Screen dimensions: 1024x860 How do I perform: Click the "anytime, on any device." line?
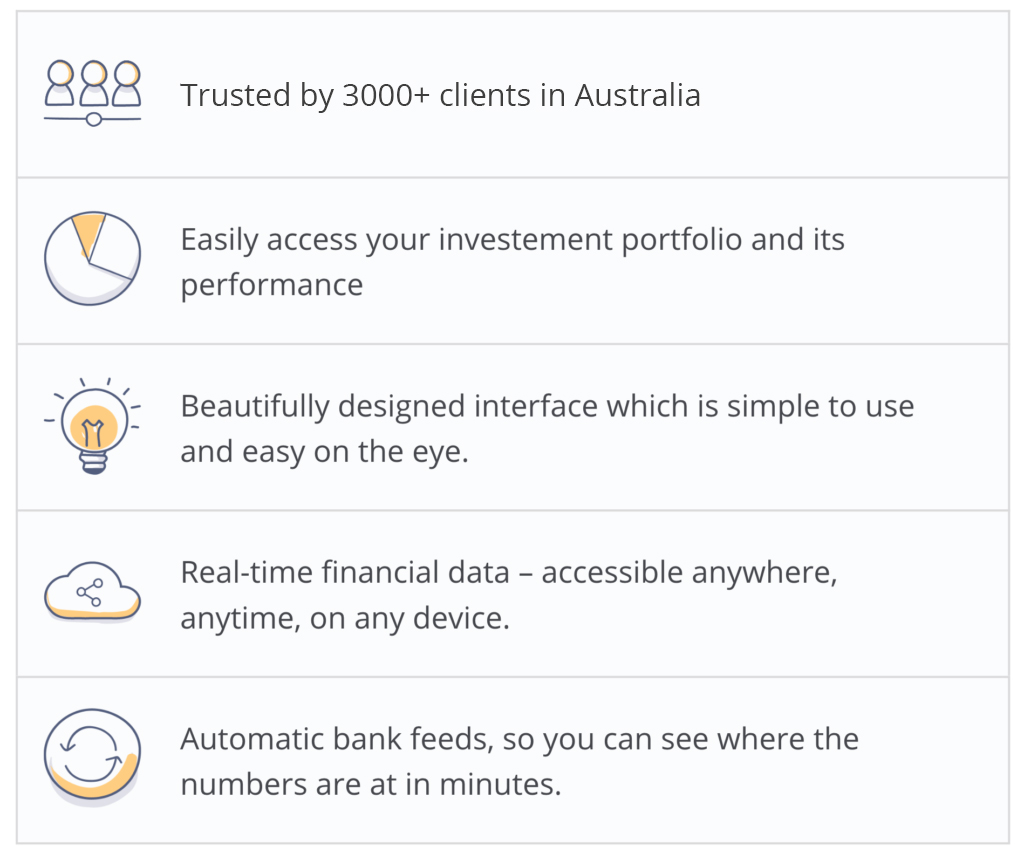(x=344, y=618)
